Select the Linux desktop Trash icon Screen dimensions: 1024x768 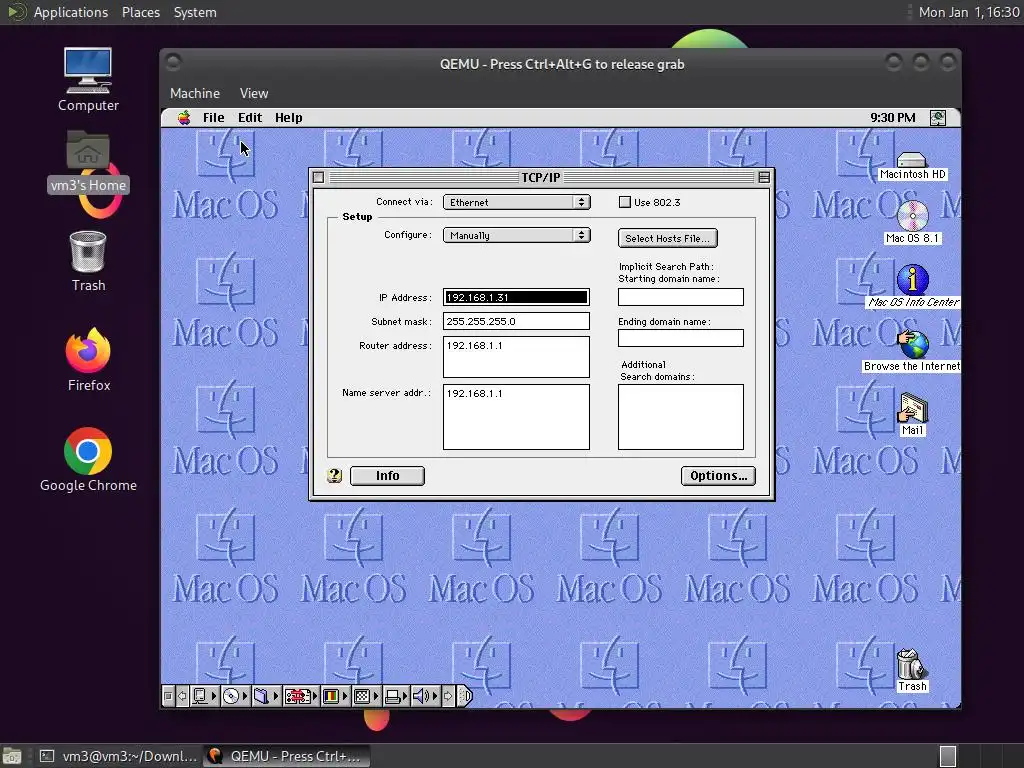click(88, 261)
